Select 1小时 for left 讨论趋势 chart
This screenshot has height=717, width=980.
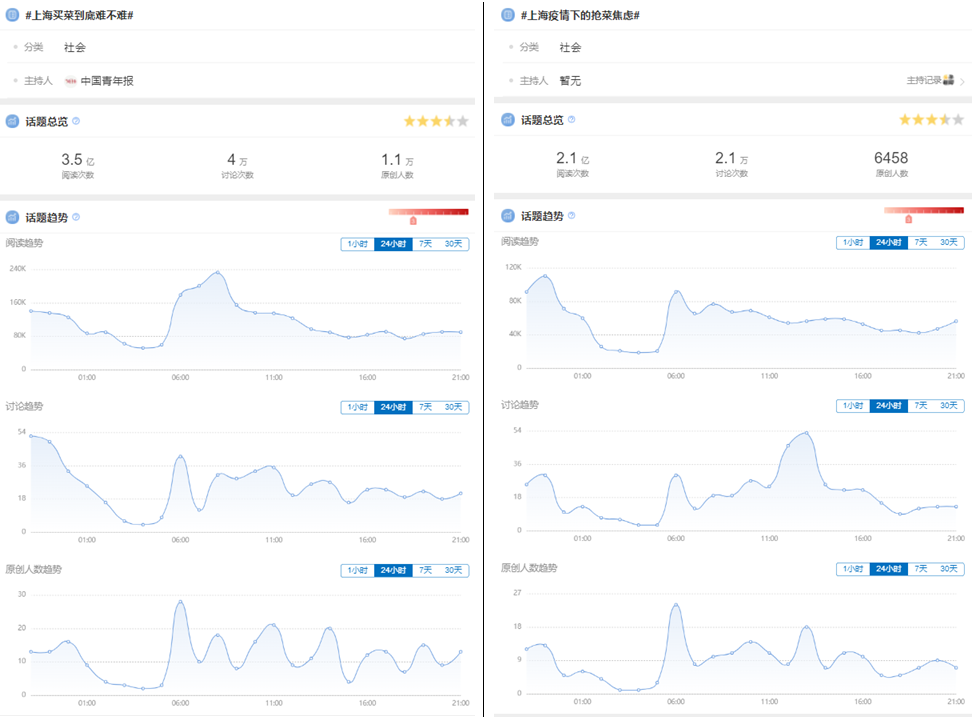coord(358,407)
